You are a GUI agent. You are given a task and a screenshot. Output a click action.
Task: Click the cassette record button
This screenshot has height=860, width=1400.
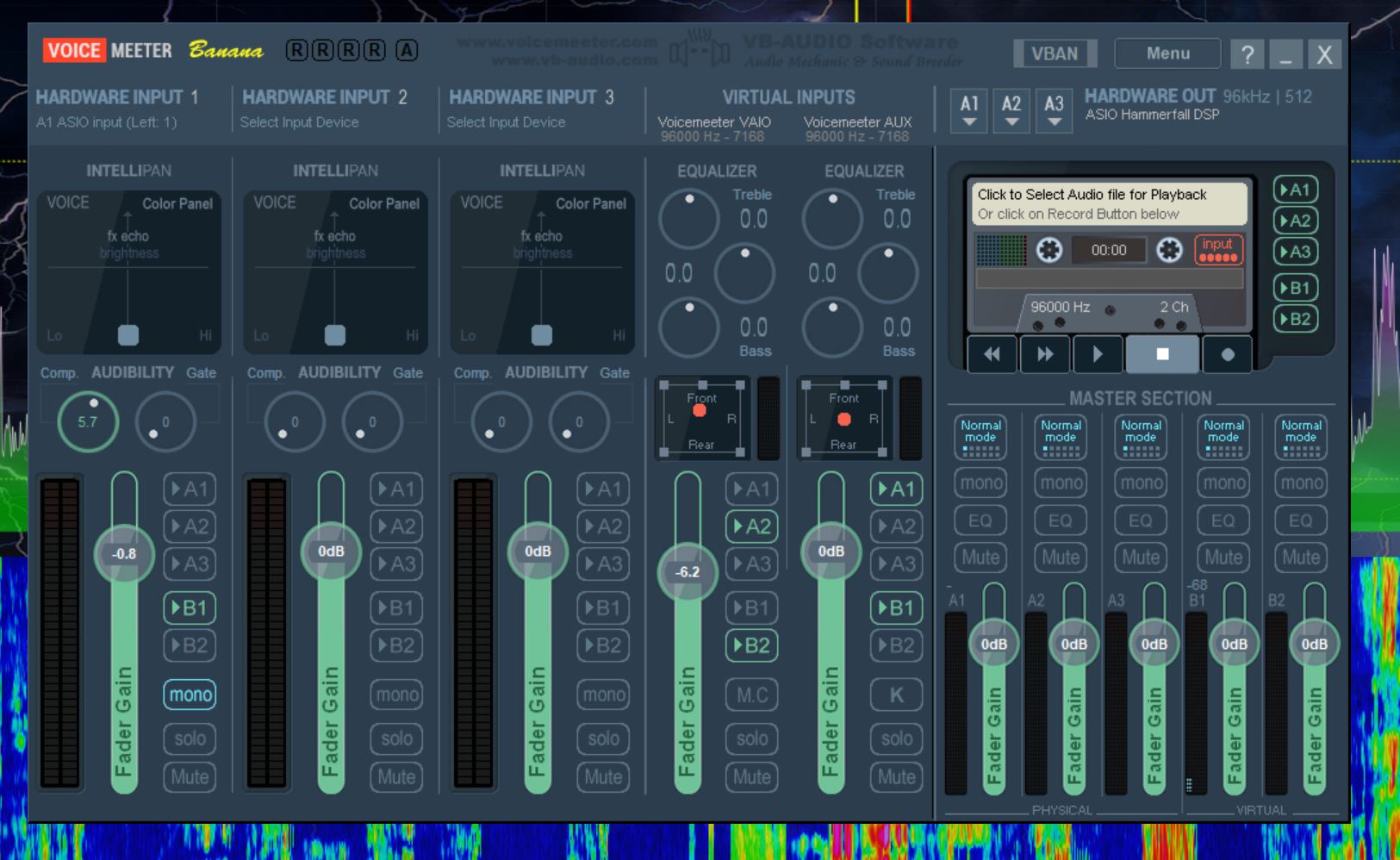(x=1228, y=354)
